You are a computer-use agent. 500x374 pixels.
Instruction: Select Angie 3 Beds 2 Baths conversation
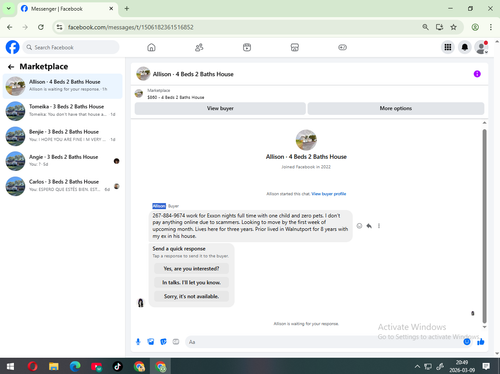coord(63,161)
